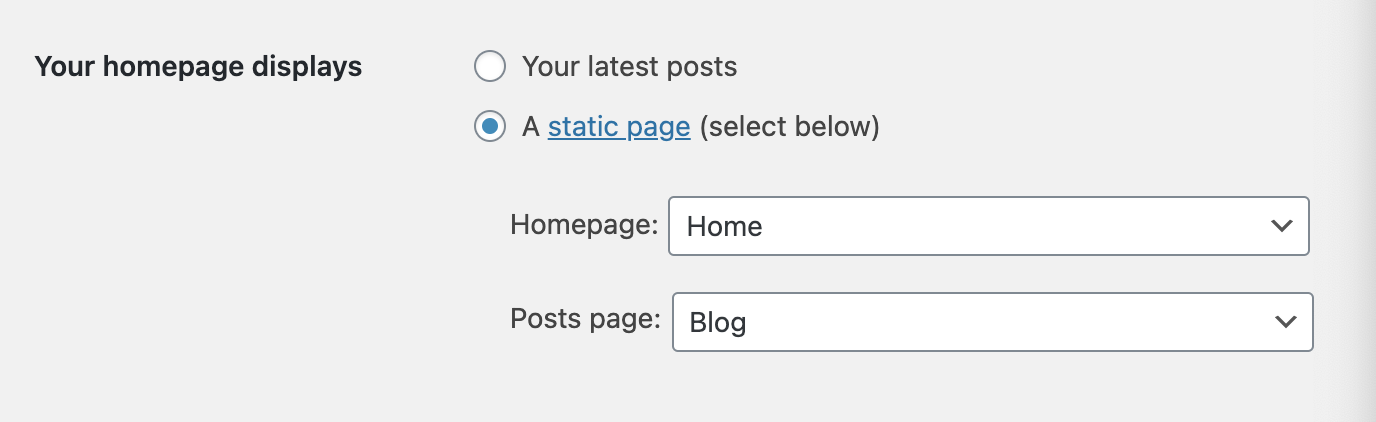Click the "Posts page:" field label

pos(585,319)
